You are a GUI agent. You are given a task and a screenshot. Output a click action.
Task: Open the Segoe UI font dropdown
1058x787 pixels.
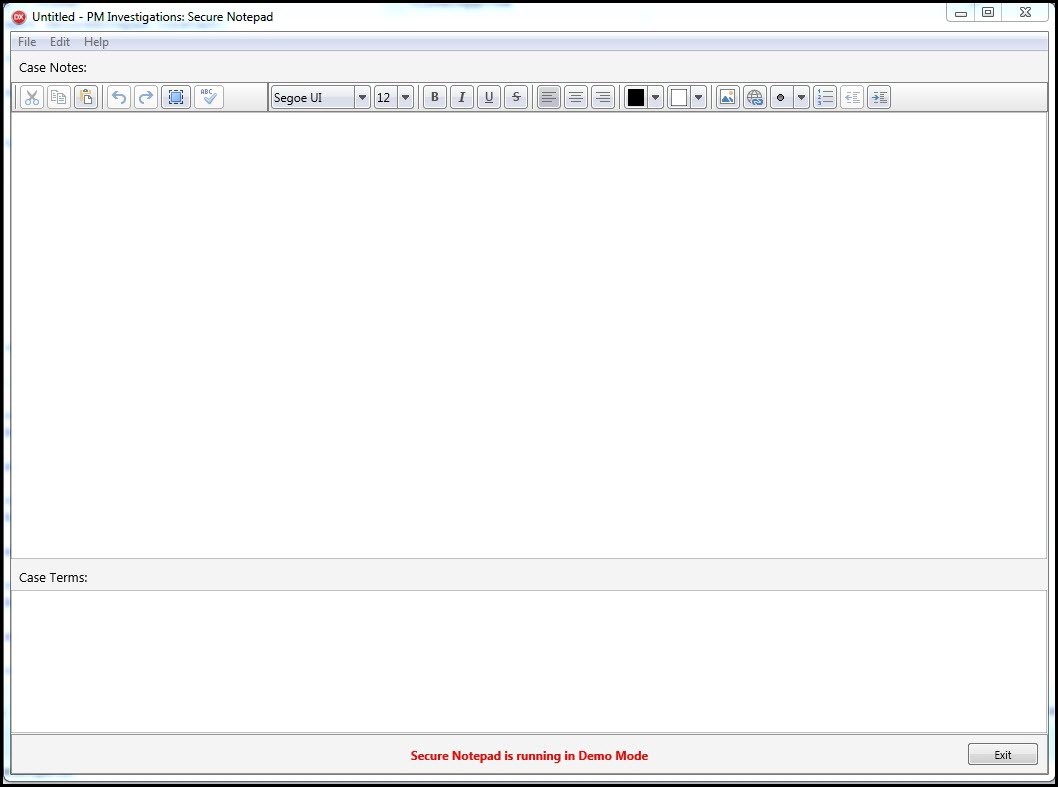tap(362, 97)
